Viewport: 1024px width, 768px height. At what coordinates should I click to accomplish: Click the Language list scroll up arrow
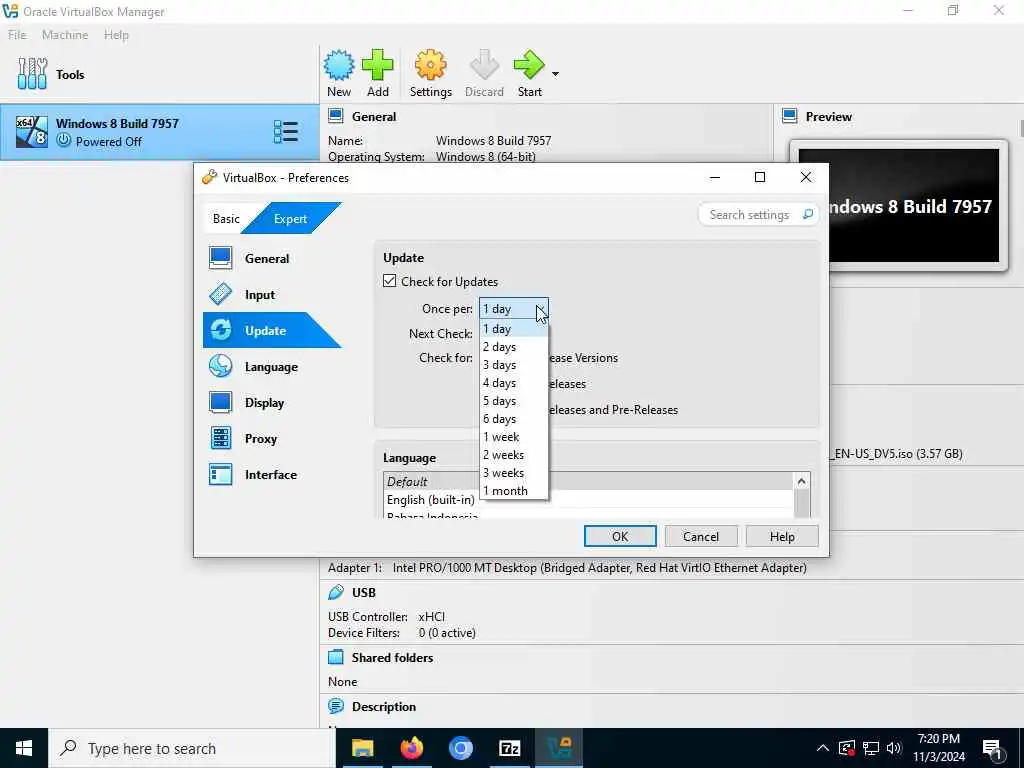[x=802, y=481]
